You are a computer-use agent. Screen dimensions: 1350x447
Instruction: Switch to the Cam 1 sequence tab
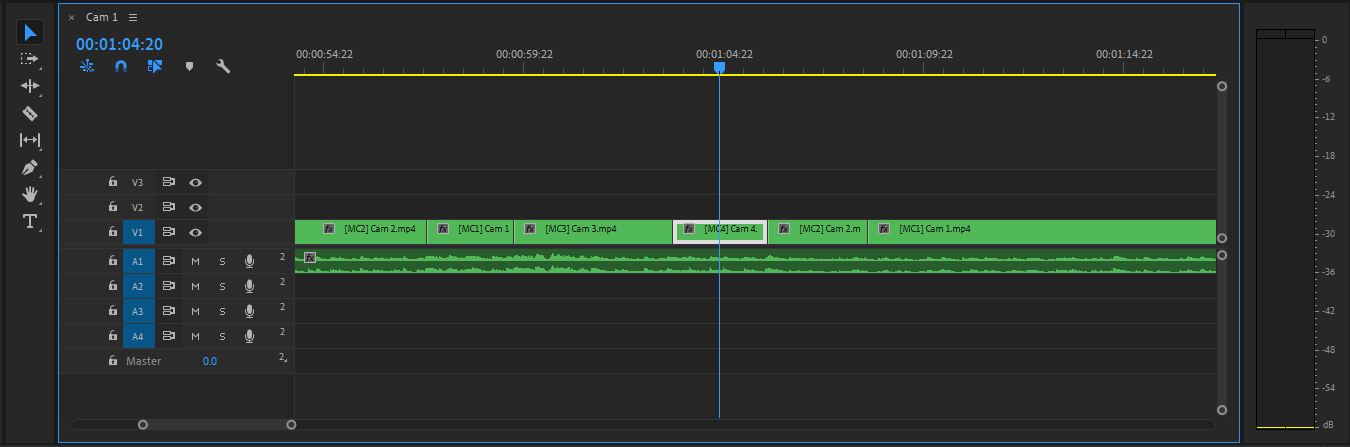(102, 17)
